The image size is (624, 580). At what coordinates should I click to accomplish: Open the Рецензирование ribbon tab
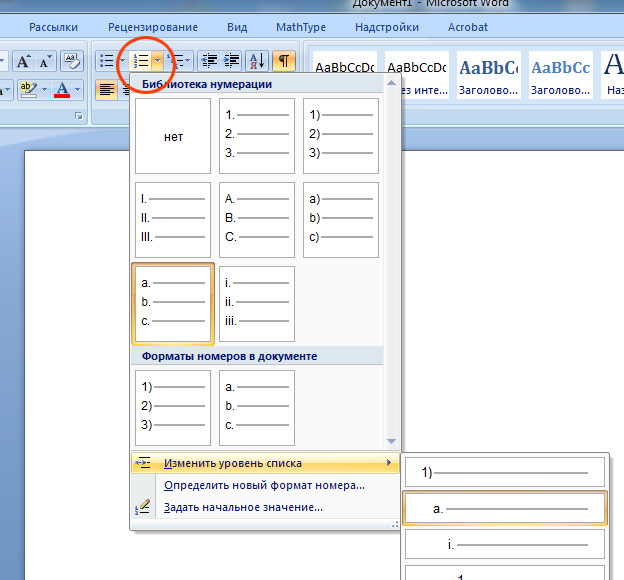point(153,27)
